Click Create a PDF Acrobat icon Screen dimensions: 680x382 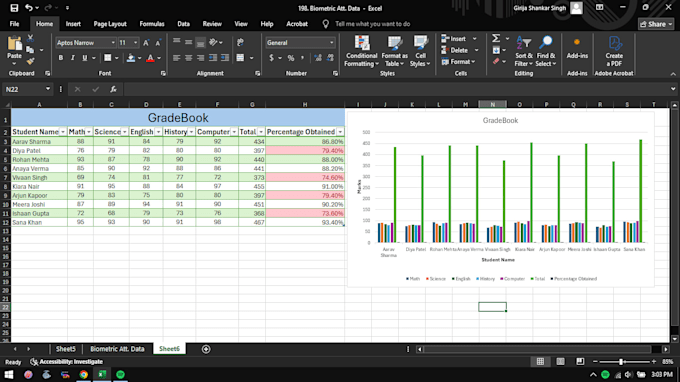pos(614,51)
